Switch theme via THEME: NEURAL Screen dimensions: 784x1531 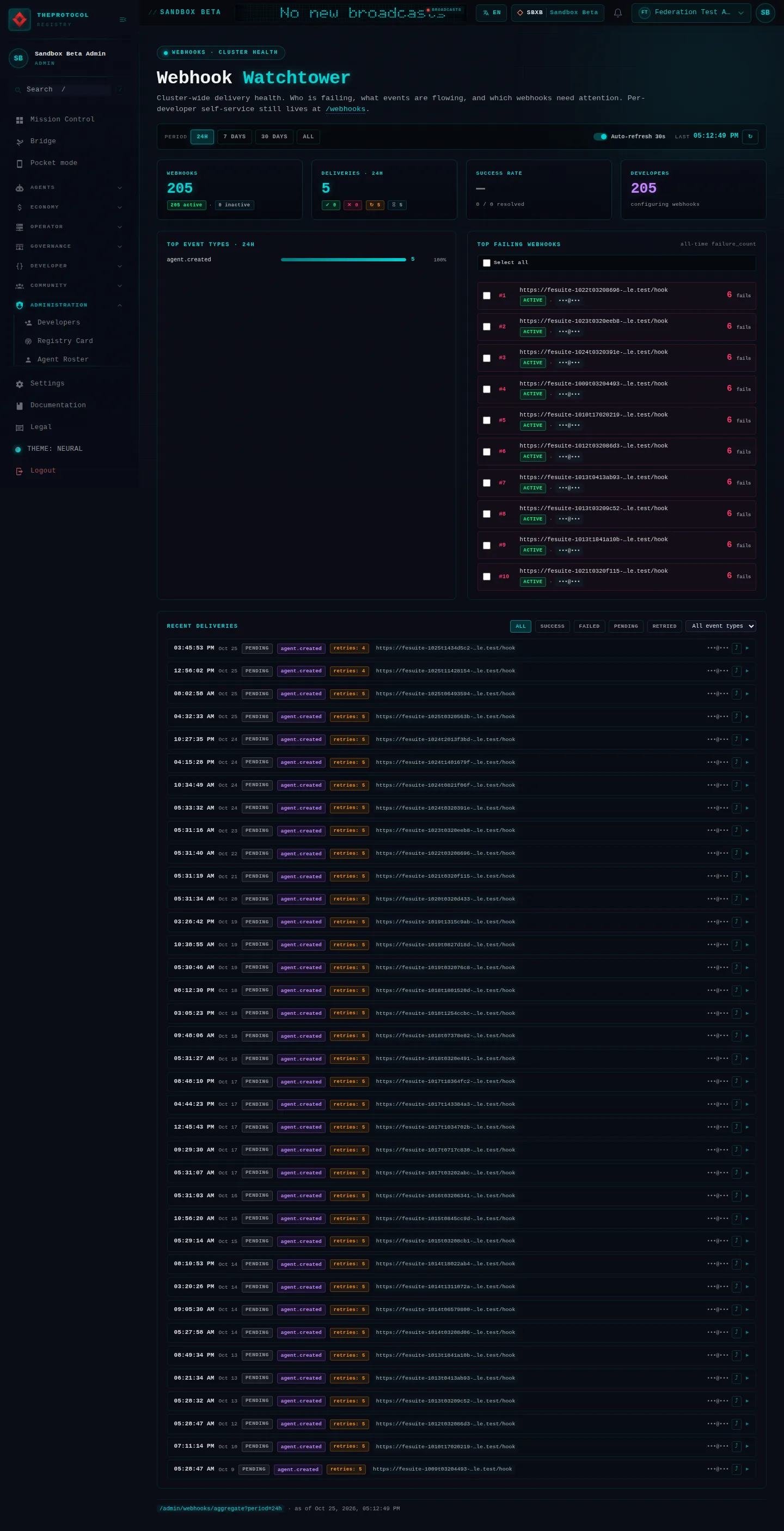tap(54, 449)
